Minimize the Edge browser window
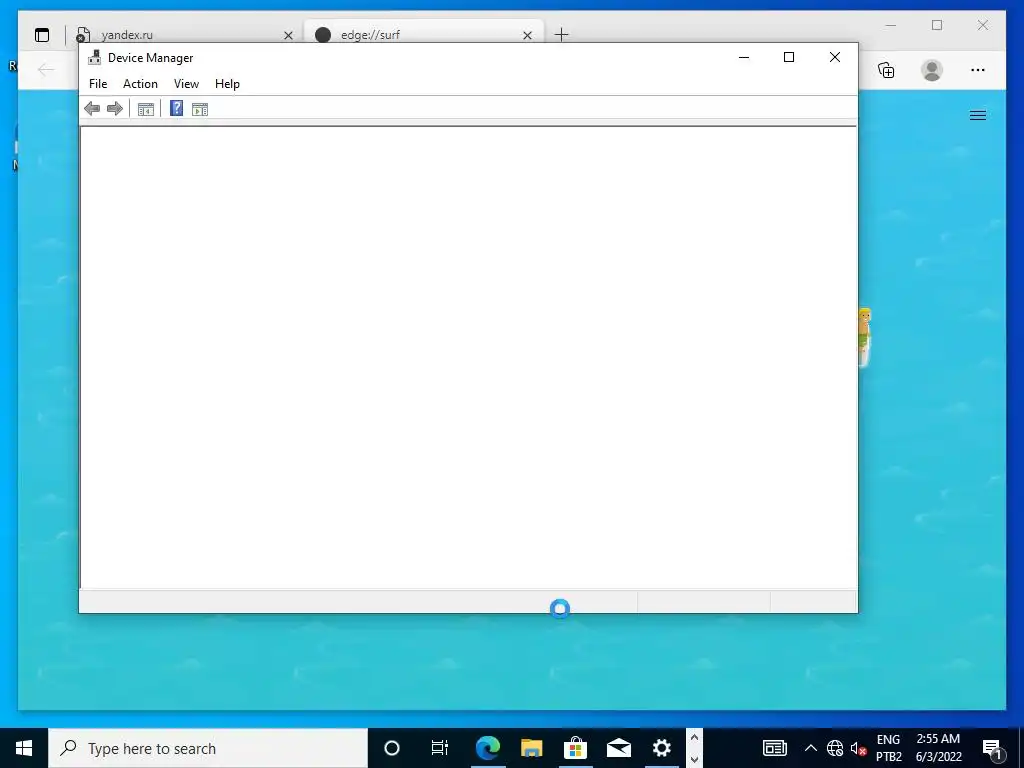The width and height of the screenshot is (1024, 768). coord(891,25)
